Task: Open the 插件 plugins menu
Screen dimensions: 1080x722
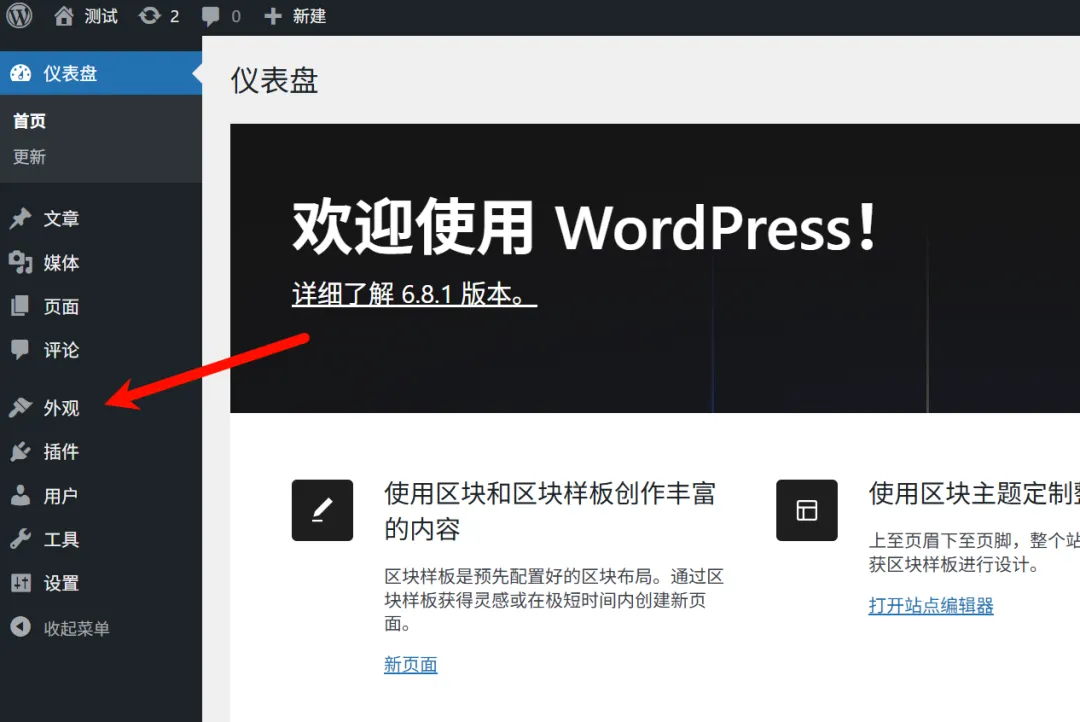Action: tap(101, 451)
